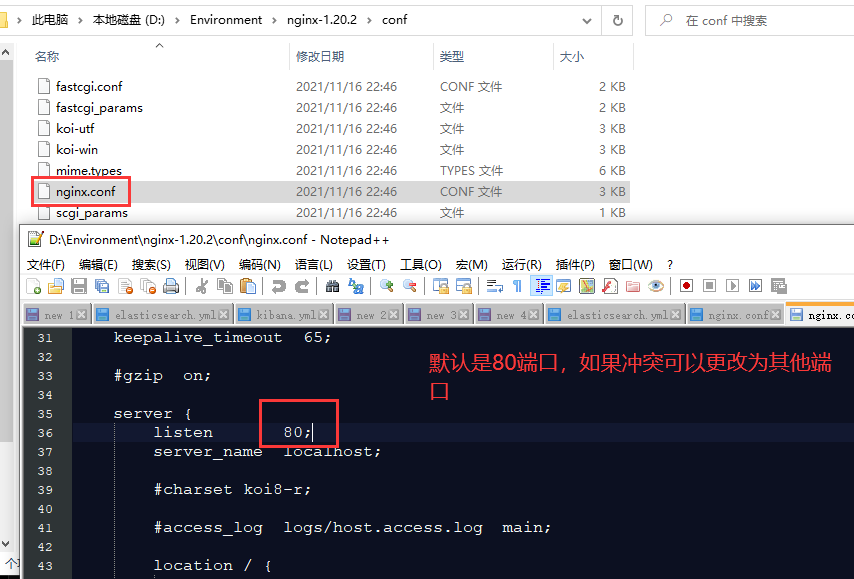Open Folder as Workspace icon
854x579 pixels.
pos(633,286)
